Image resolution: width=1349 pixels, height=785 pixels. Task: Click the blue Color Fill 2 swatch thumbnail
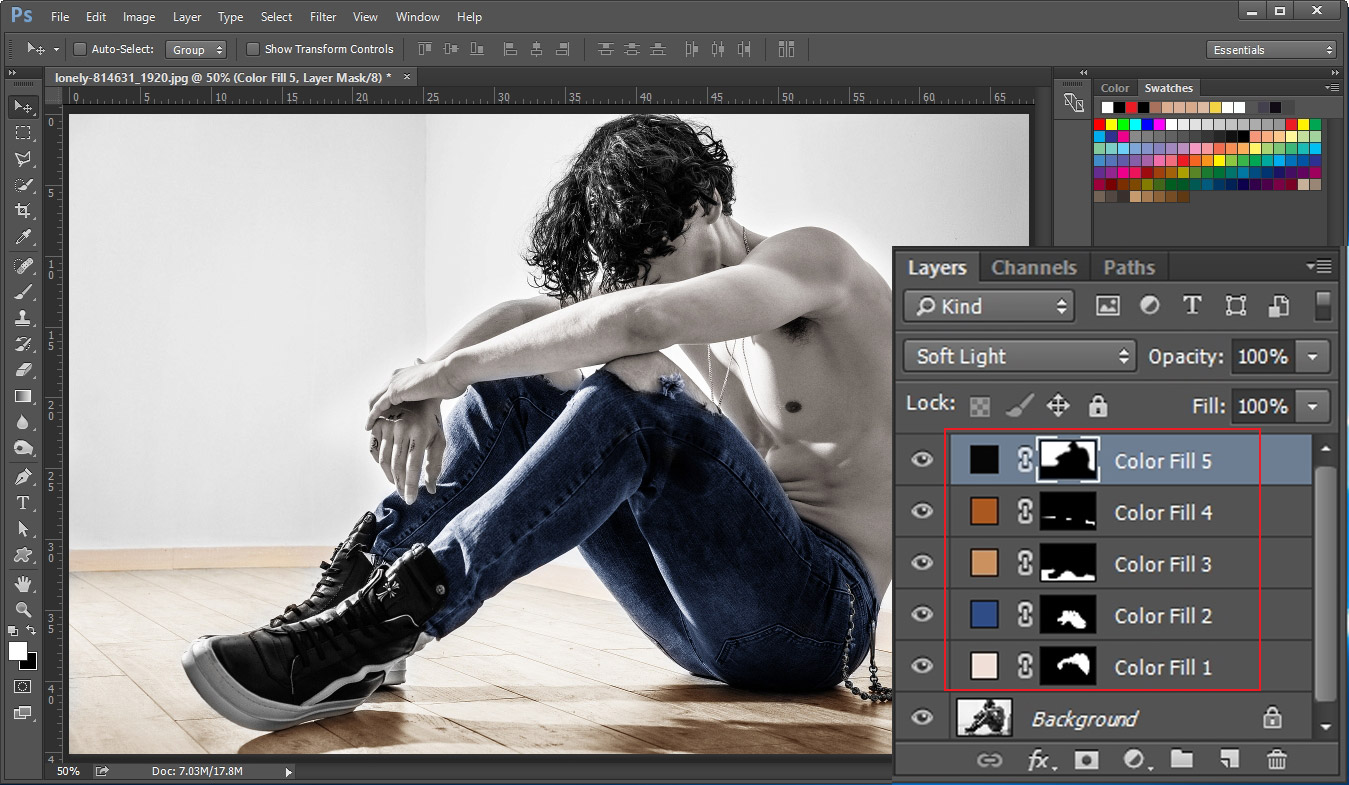click(984, 615)
